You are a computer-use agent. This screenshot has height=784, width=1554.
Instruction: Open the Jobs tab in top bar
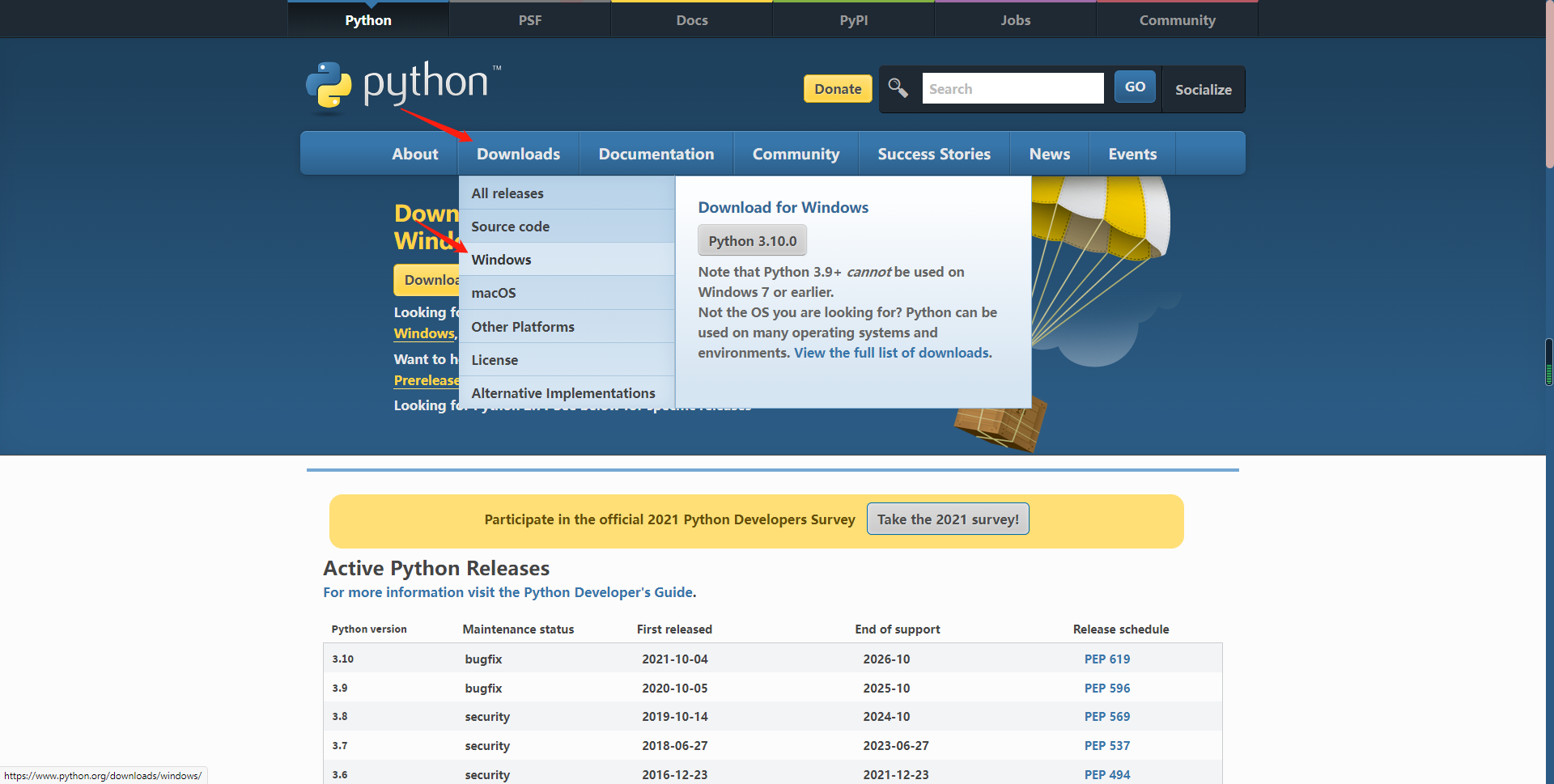tap(1016, 20)
